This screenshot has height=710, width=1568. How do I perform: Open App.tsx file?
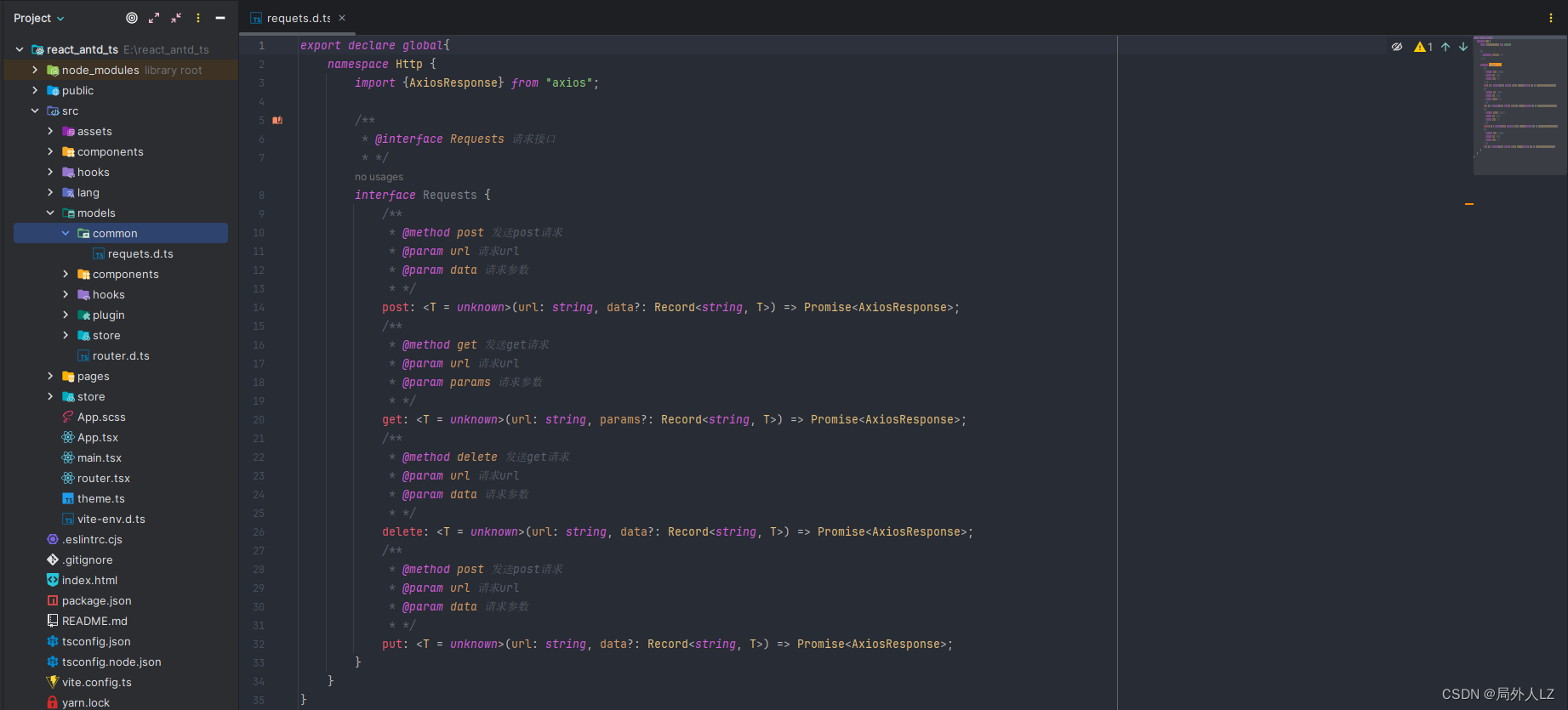point(97,437)
